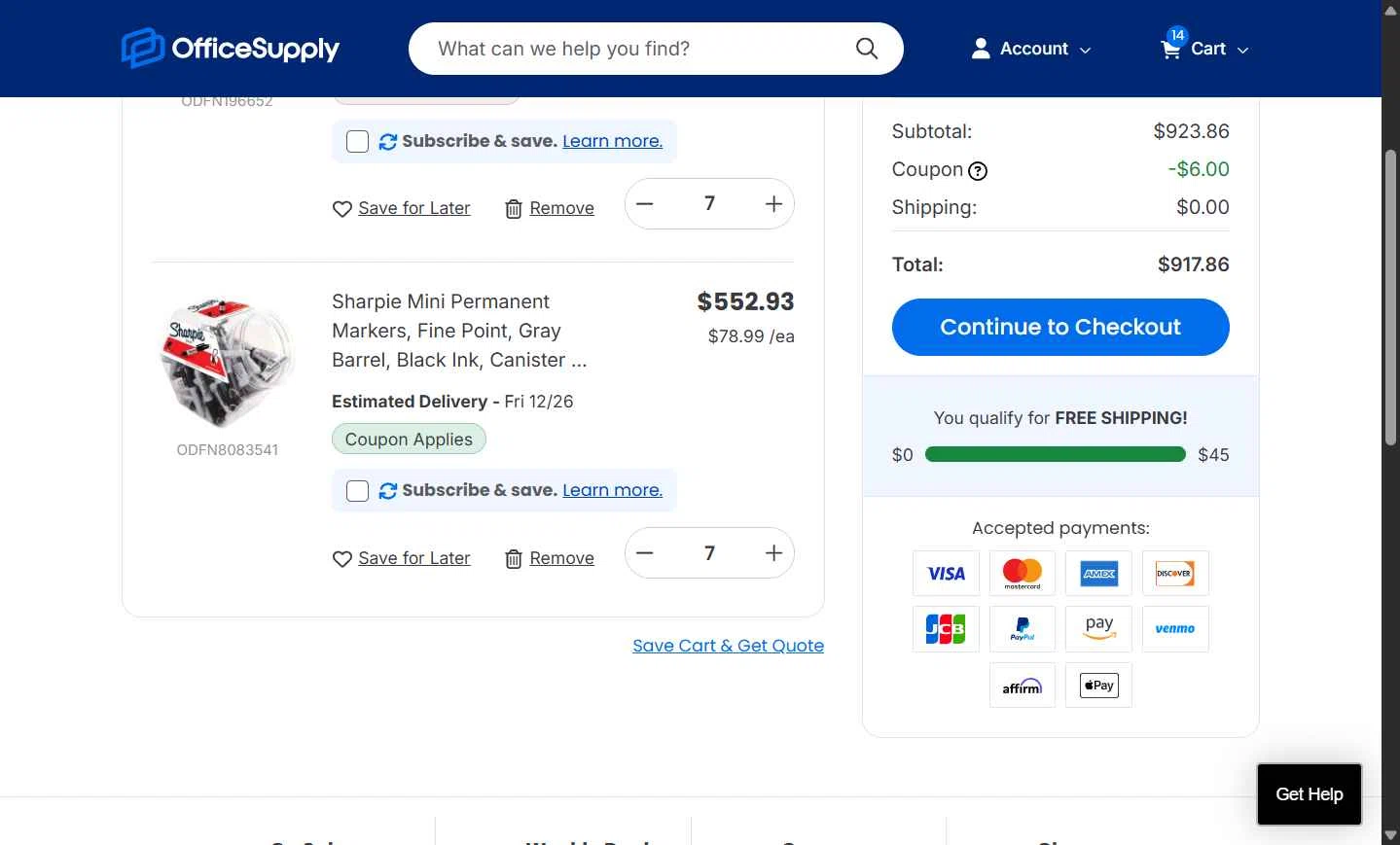This screenshot has height=845, width=1400.
Task: Click the Visa payment icon
Action: 946,574
